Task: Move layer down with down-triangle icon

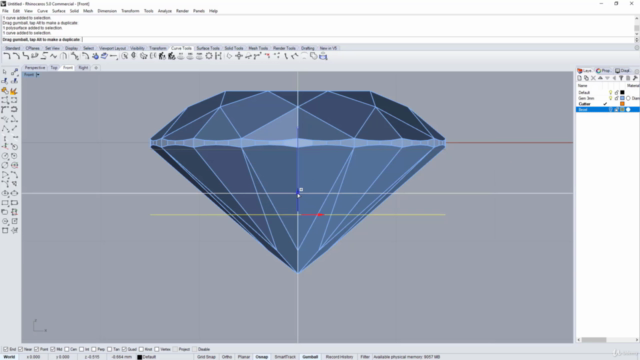Action: click(x=607, y=78)
